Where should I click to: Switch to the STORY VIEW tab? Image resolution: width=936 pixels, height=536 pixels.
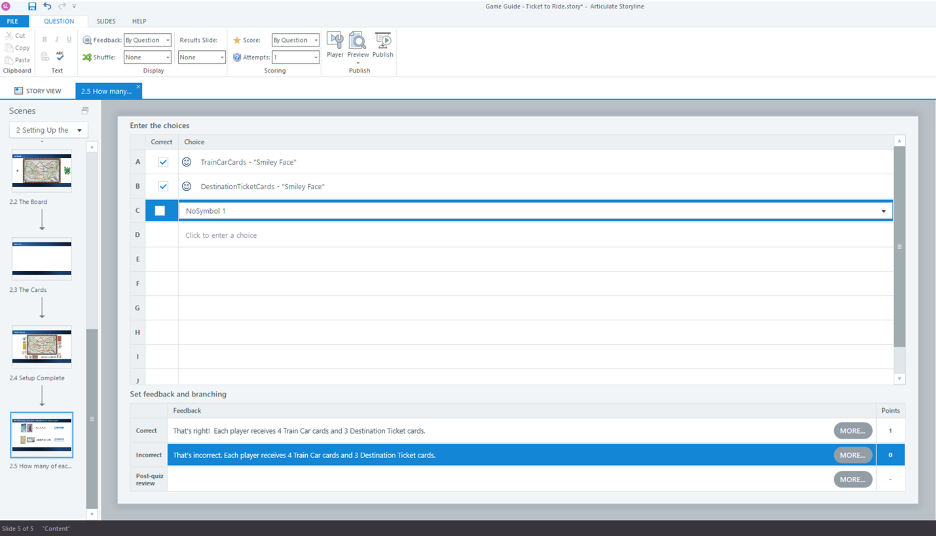pyautogui.click(x=38, y=91)
